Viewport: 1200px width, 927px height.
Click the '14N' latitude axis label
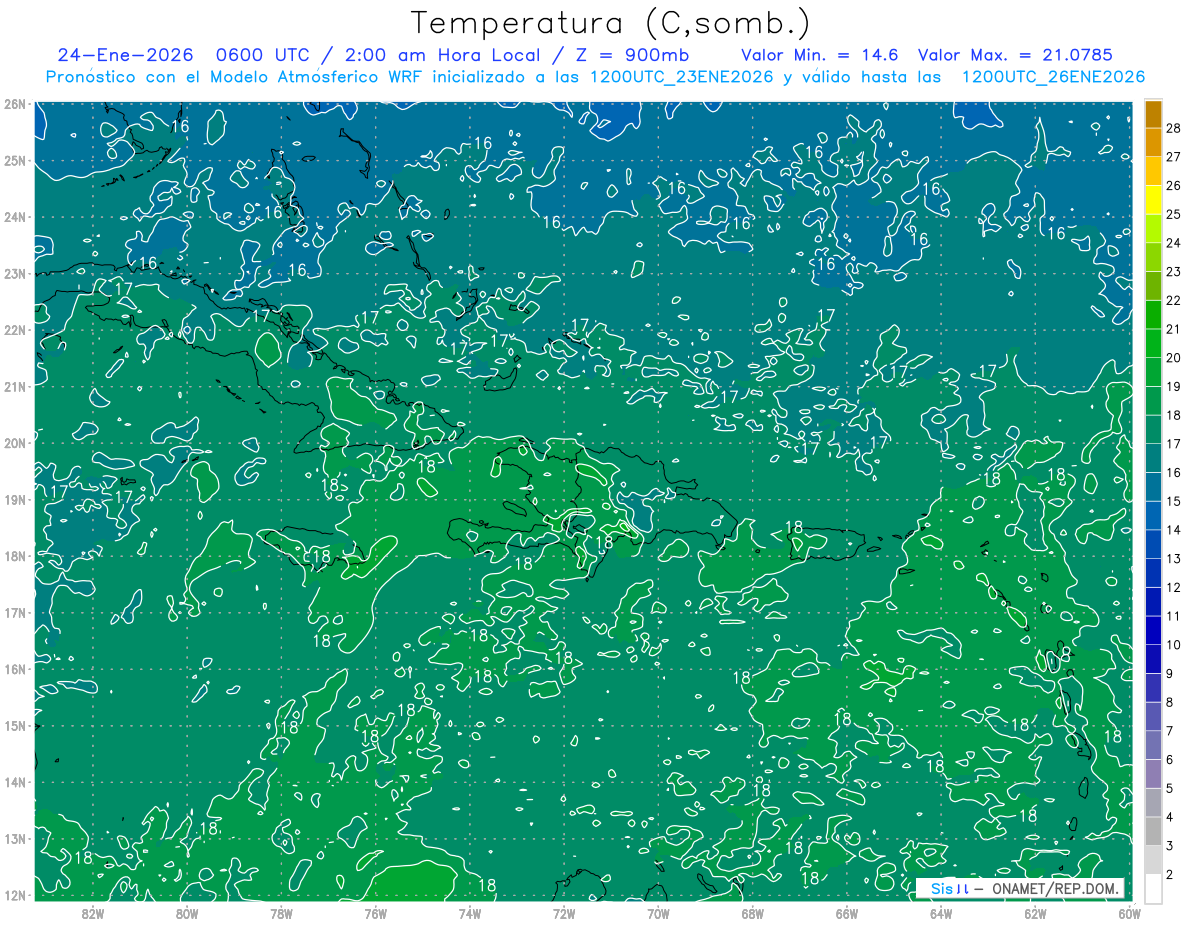[x=15, y=782]
